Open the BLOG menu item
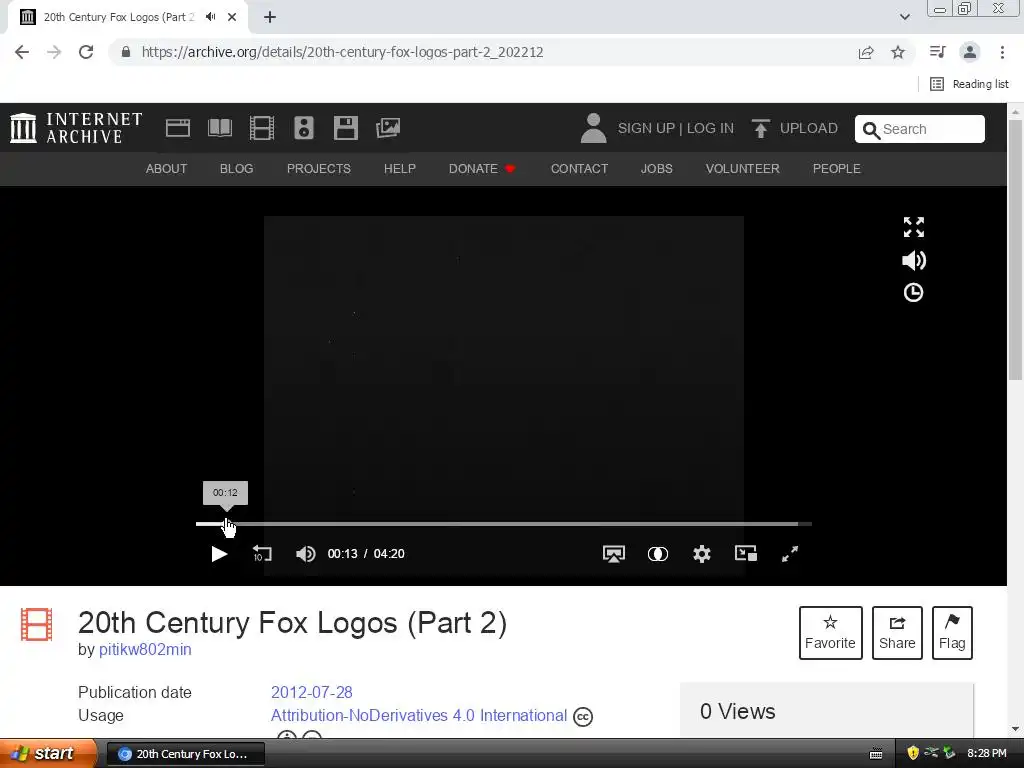Image resolution: width=1024 pixels, height=768 pixels. point(236,168)
